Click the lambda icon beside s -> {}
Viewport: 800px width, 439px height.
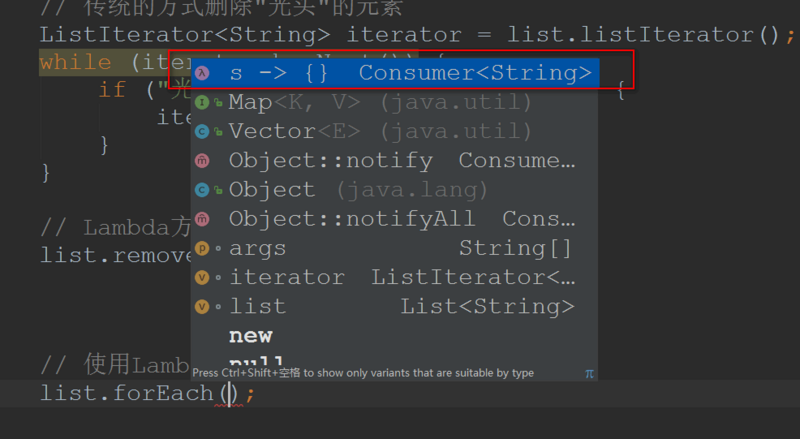[201, 73]
